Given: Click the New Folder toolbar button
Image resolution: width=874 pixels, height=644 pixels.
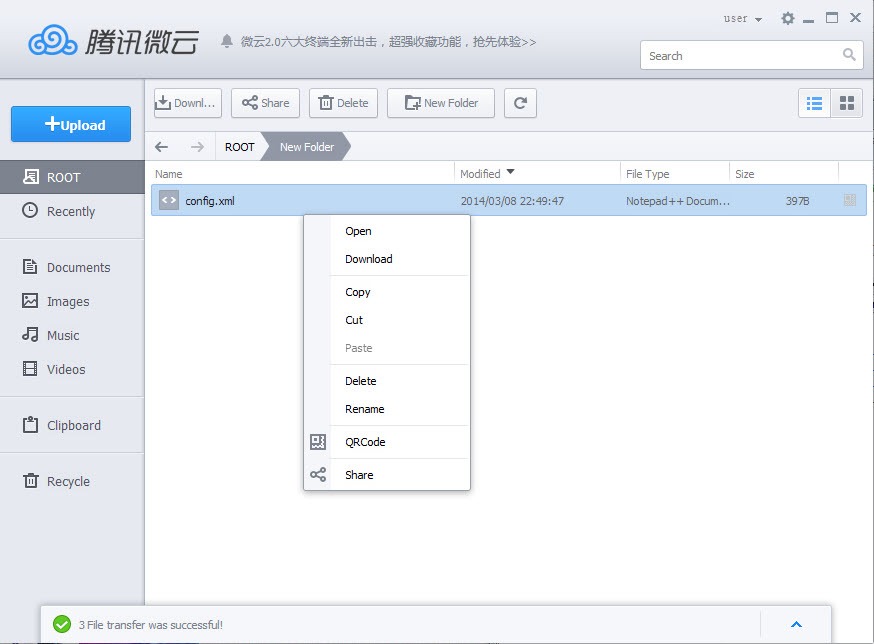Looking at the screenshot, I should click(441, 103).
